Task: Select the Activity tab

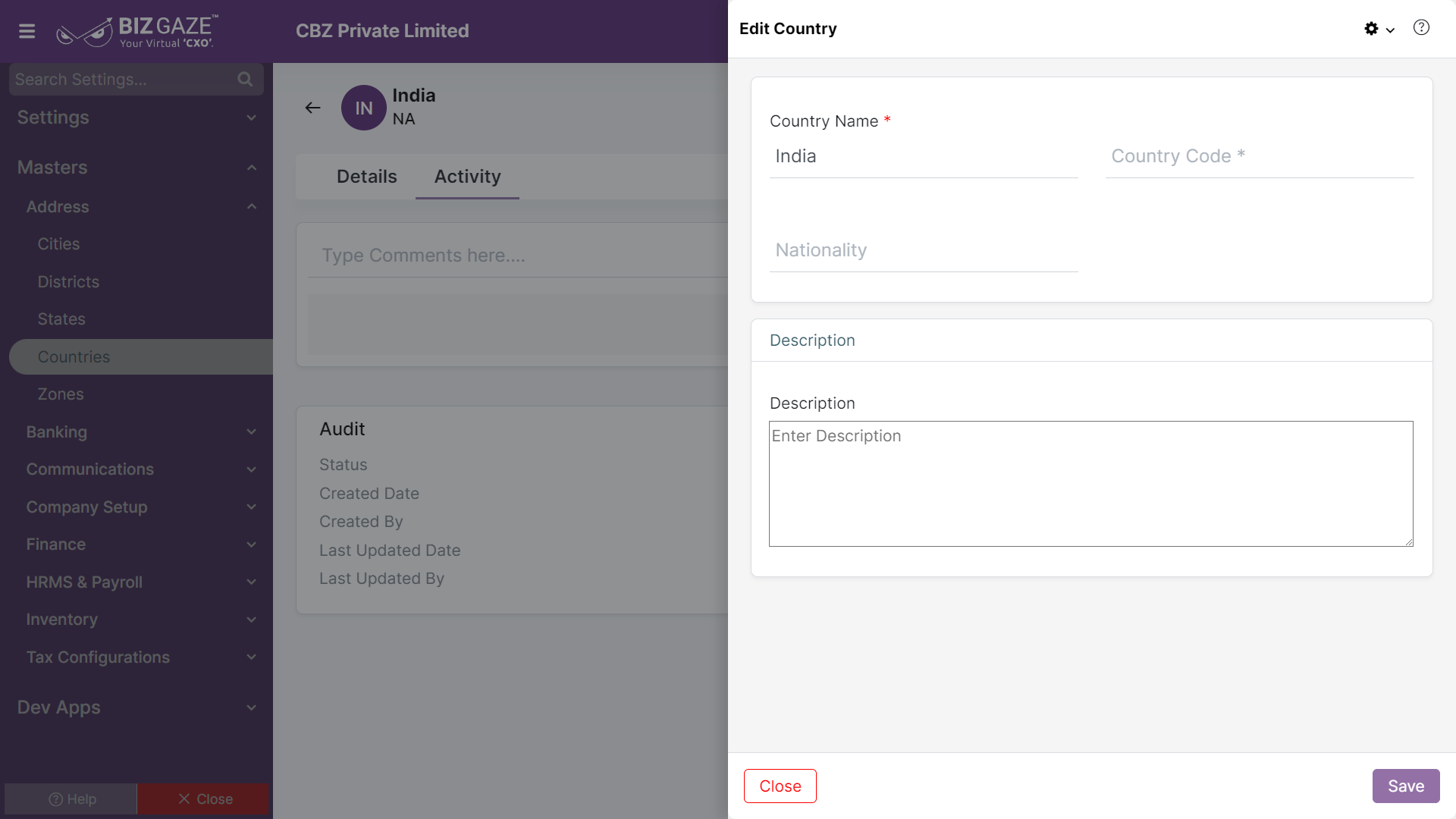Action: [x=467, y=177]
